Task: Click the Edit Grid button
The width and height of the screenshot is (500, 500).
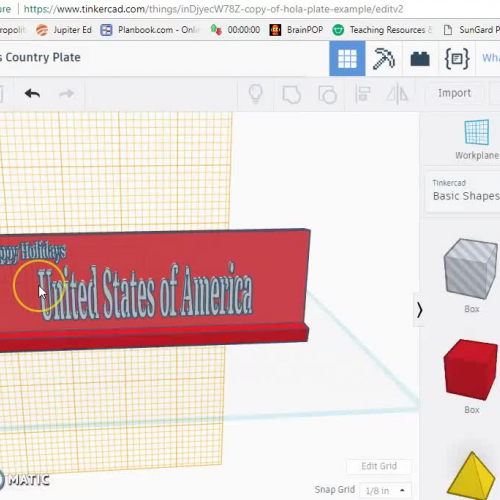Action: 379,466
